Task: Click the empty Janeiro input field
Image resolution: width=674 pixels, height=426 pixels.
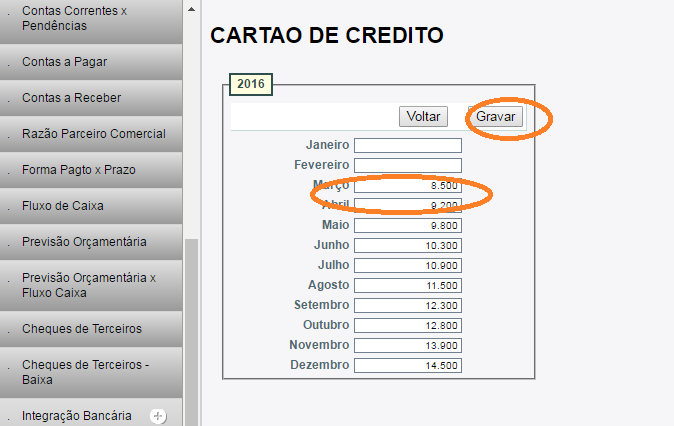Action: click(407, 146)
